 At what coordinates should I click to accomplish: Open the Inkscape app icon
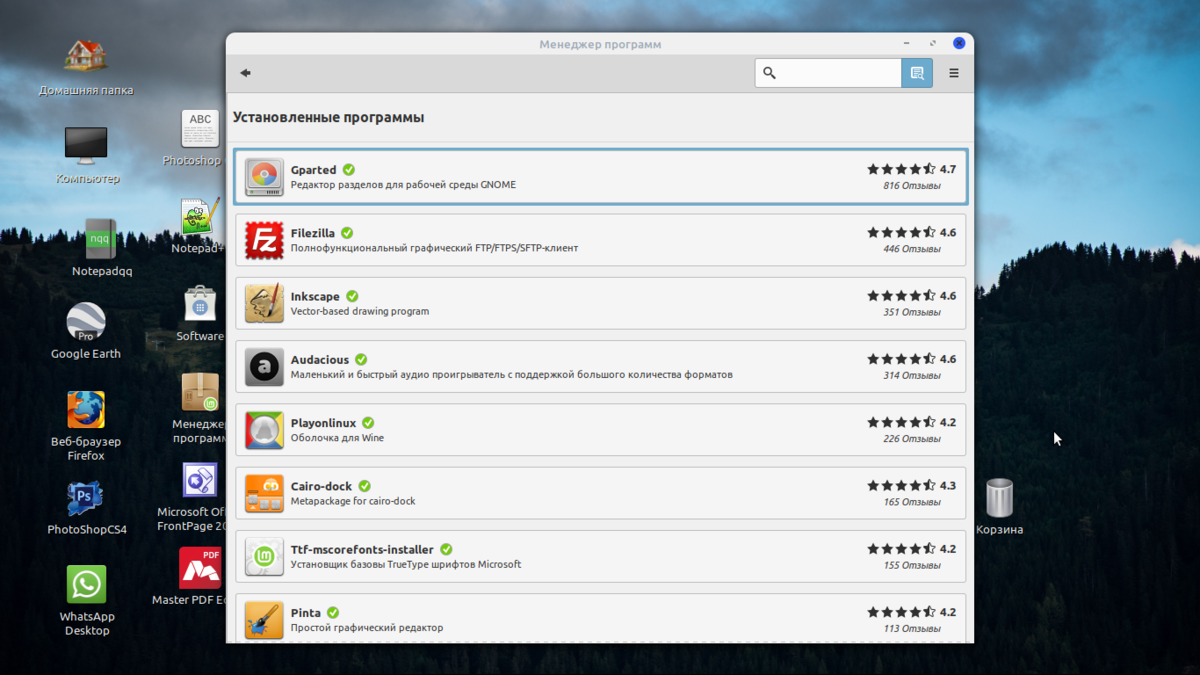coord(264,303)
